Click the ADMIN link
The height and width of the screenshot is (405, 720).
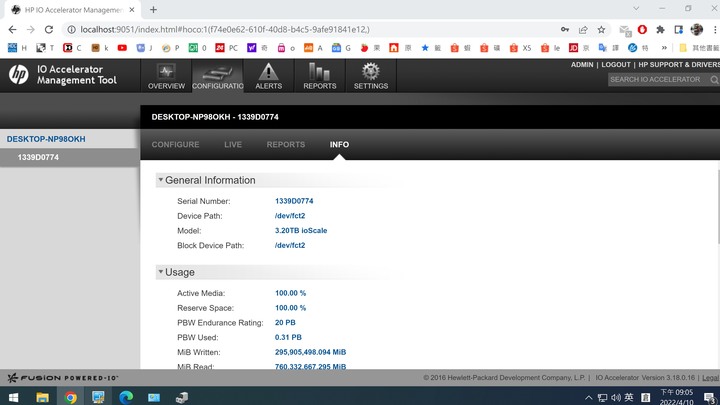pyautogui.click(x=582, y=65)
